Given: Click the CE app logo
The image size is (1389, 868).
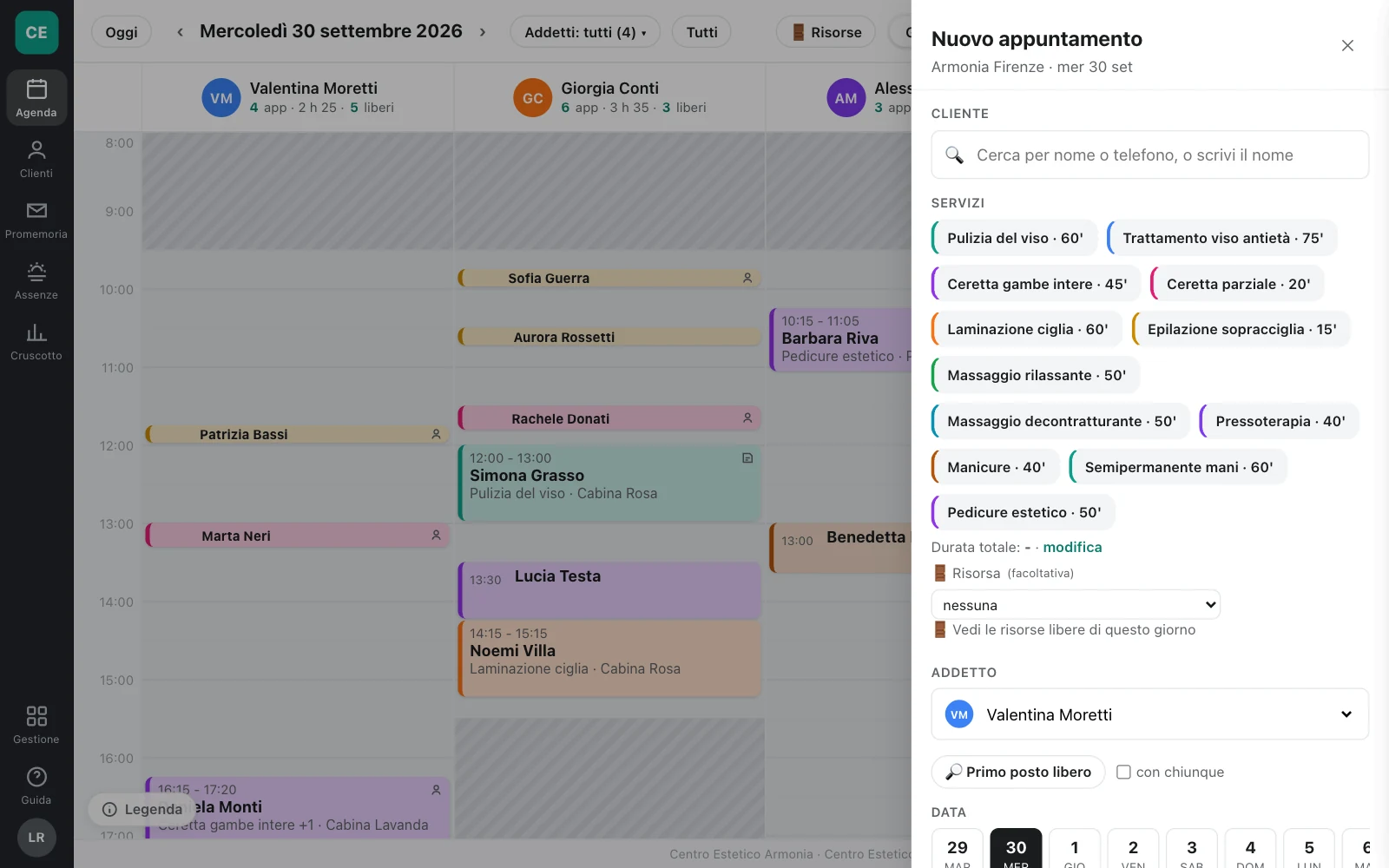Looking at the screenshot, I should [x=36, y=33].
